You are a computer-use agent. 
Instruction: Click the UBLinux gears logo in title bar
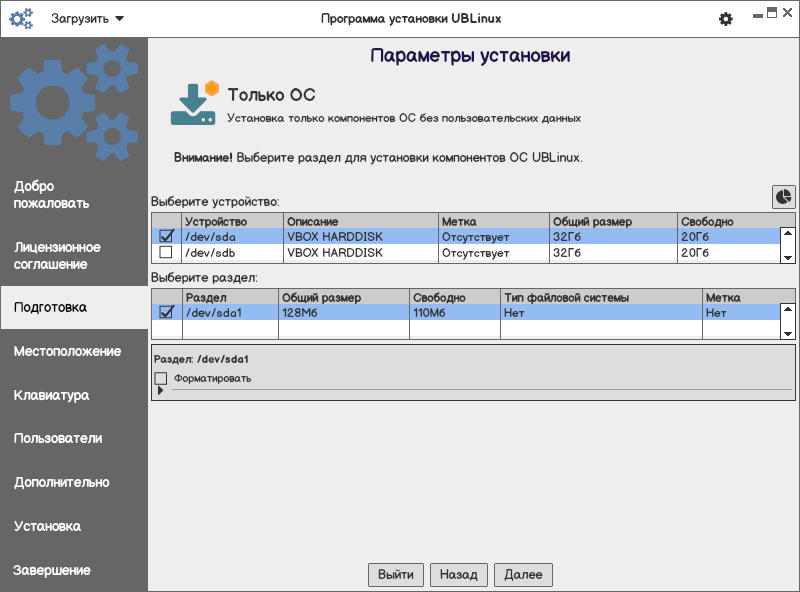(21, 19)
